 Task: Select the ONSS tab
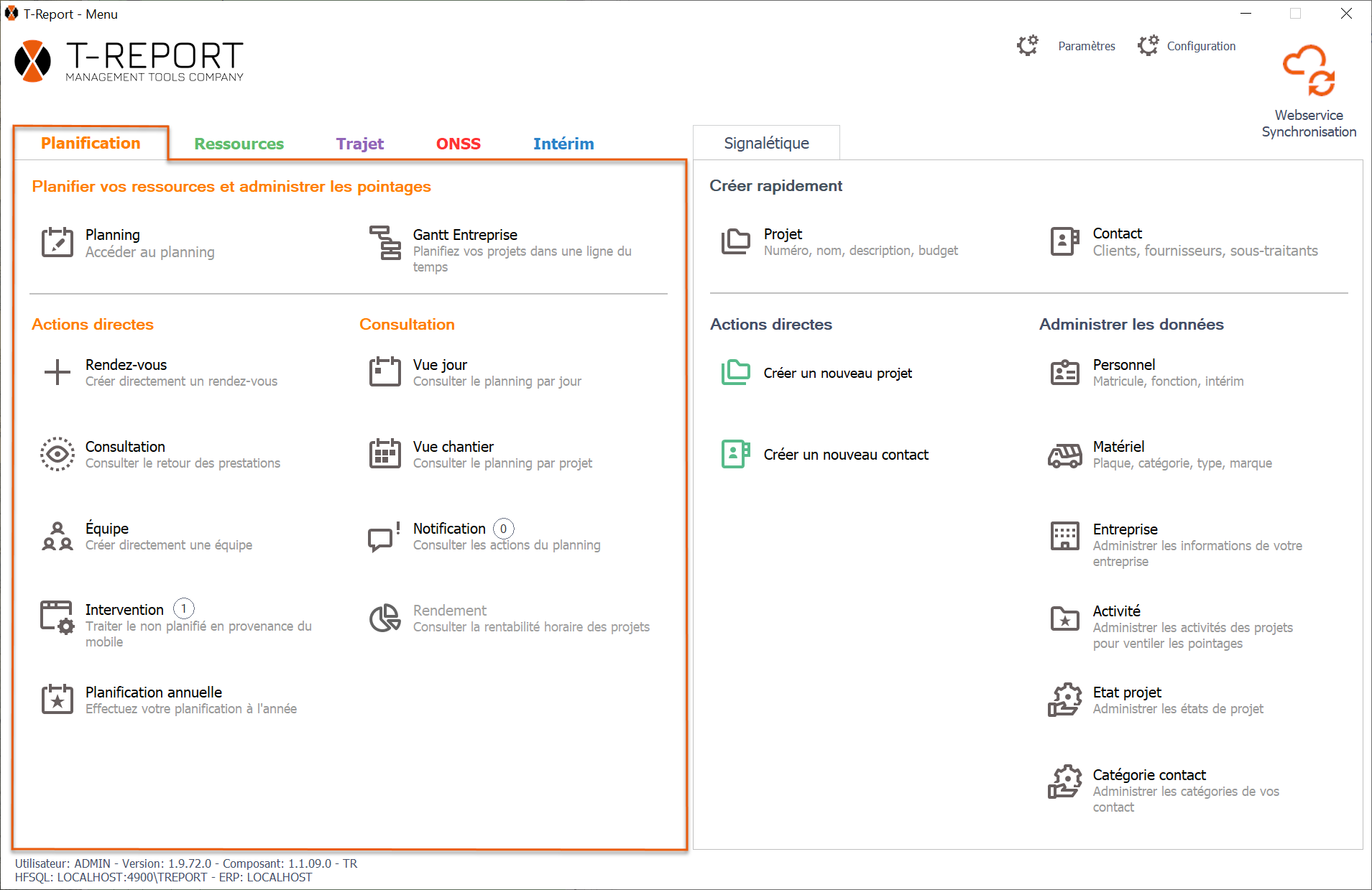coord(458,144)
